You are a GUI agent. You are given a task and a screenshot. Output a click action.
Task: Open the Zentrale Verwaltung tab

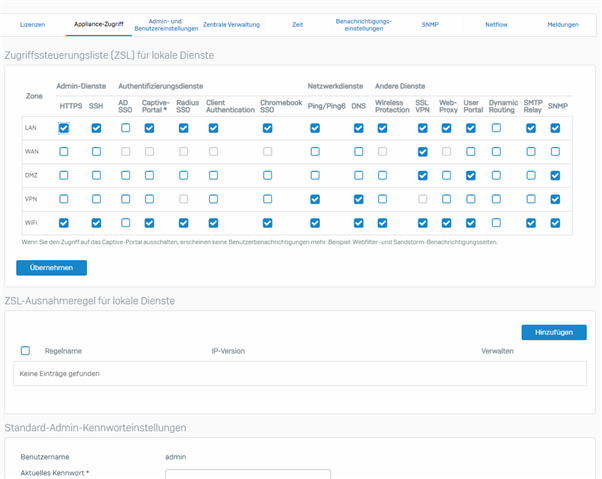pyautogui.click(x=232, y=25)
